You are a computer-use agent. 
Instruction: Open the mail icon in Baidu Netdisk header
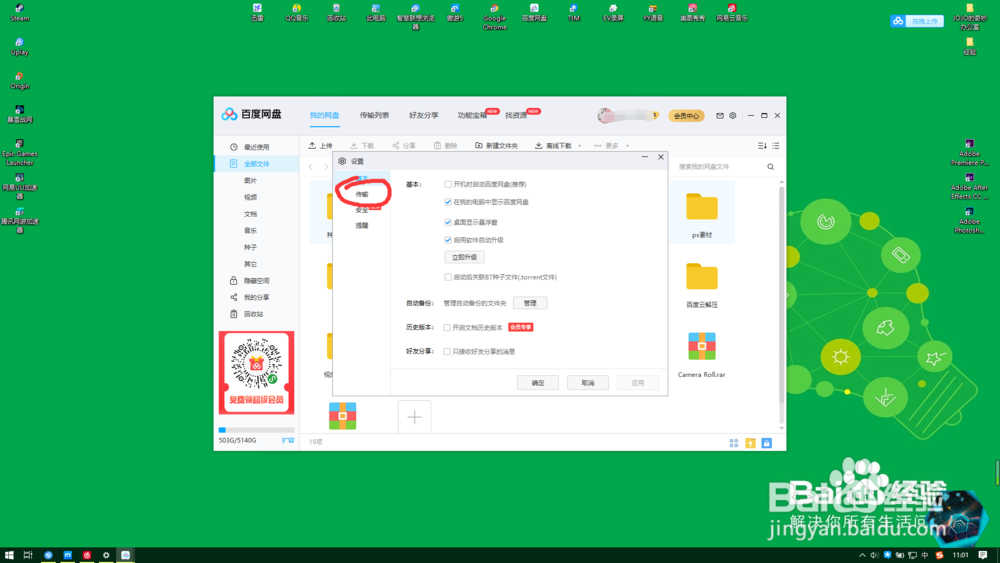[719, 115]
